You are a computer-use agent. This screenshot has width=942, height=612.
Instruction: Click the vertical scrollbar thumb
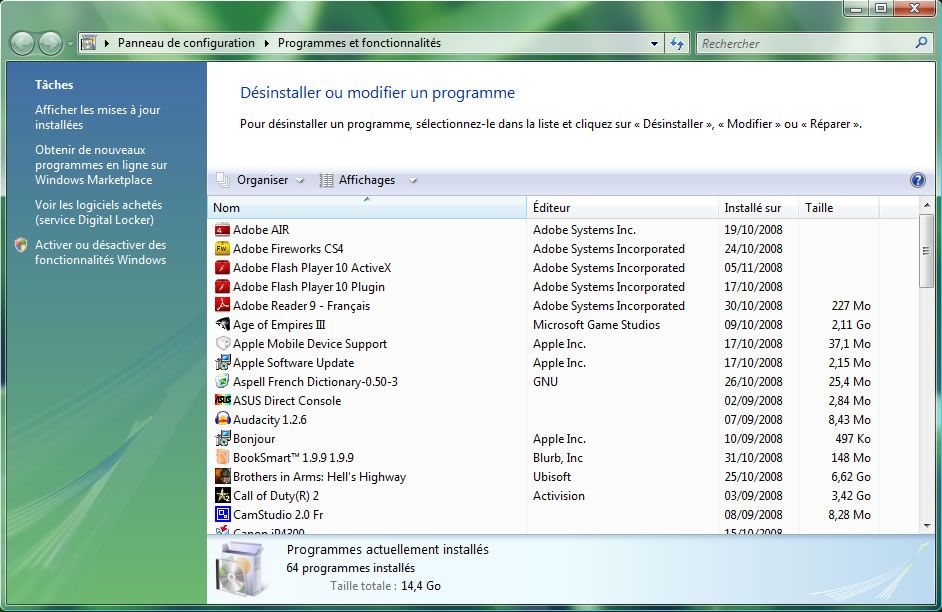[926, 250]
